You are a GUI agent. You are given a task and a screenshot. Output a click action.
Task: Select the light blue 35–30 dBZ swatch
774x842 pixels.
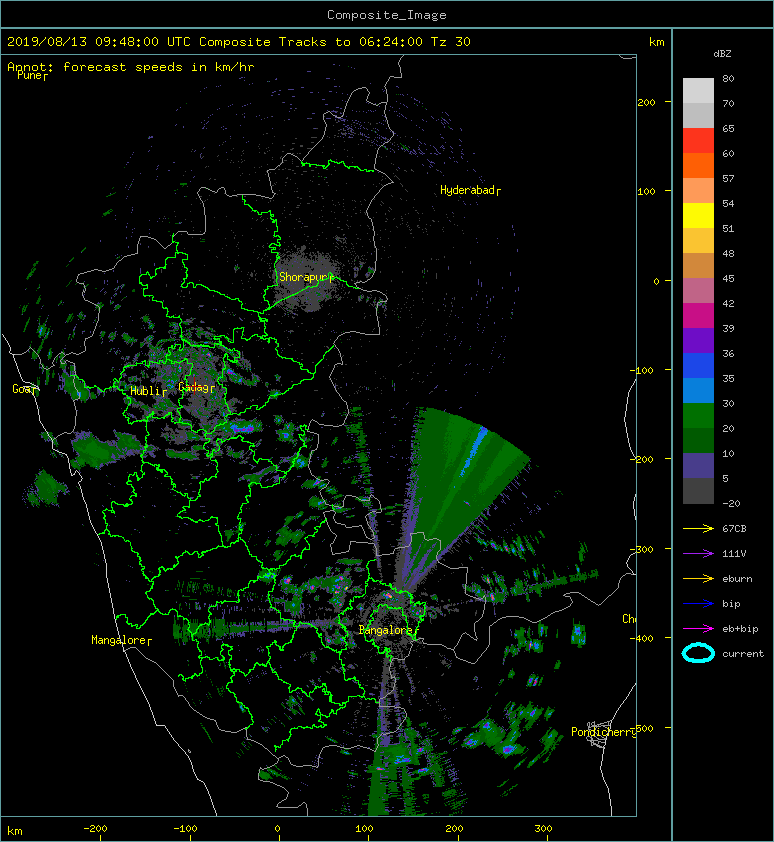point(698,390)
